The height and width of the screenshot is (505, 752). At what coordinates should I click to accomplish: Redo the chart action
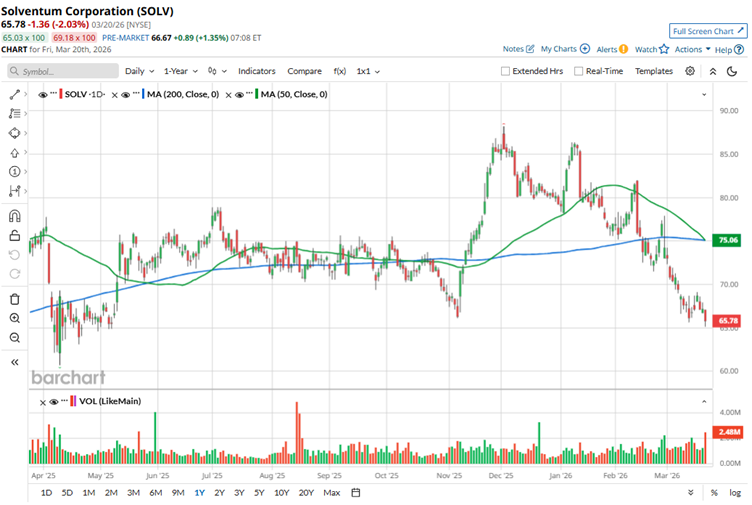(x=14, y=274)
